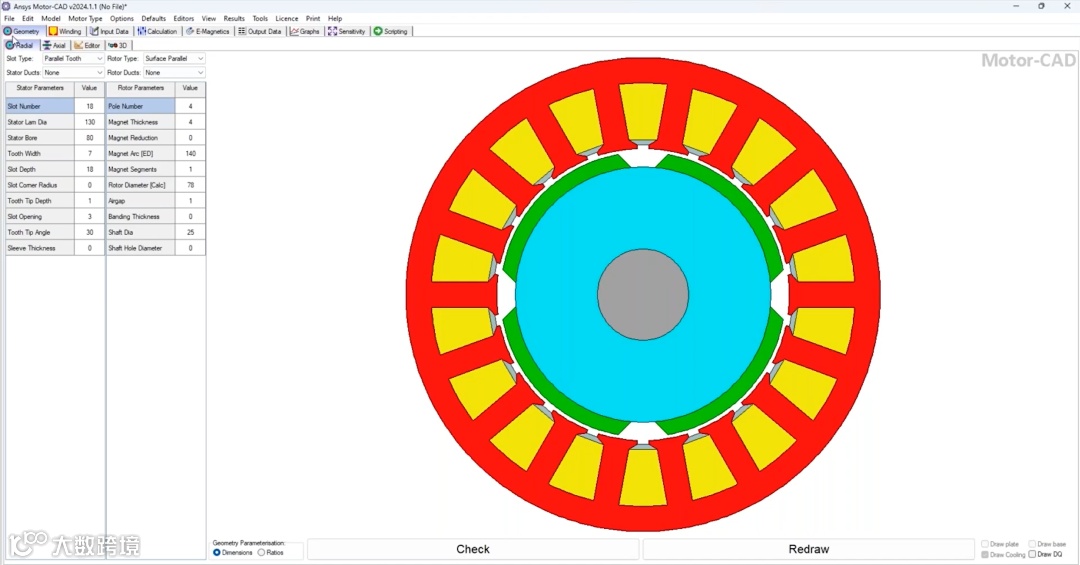
Task: Go to the Calculation tab
Action: (158, 31)
